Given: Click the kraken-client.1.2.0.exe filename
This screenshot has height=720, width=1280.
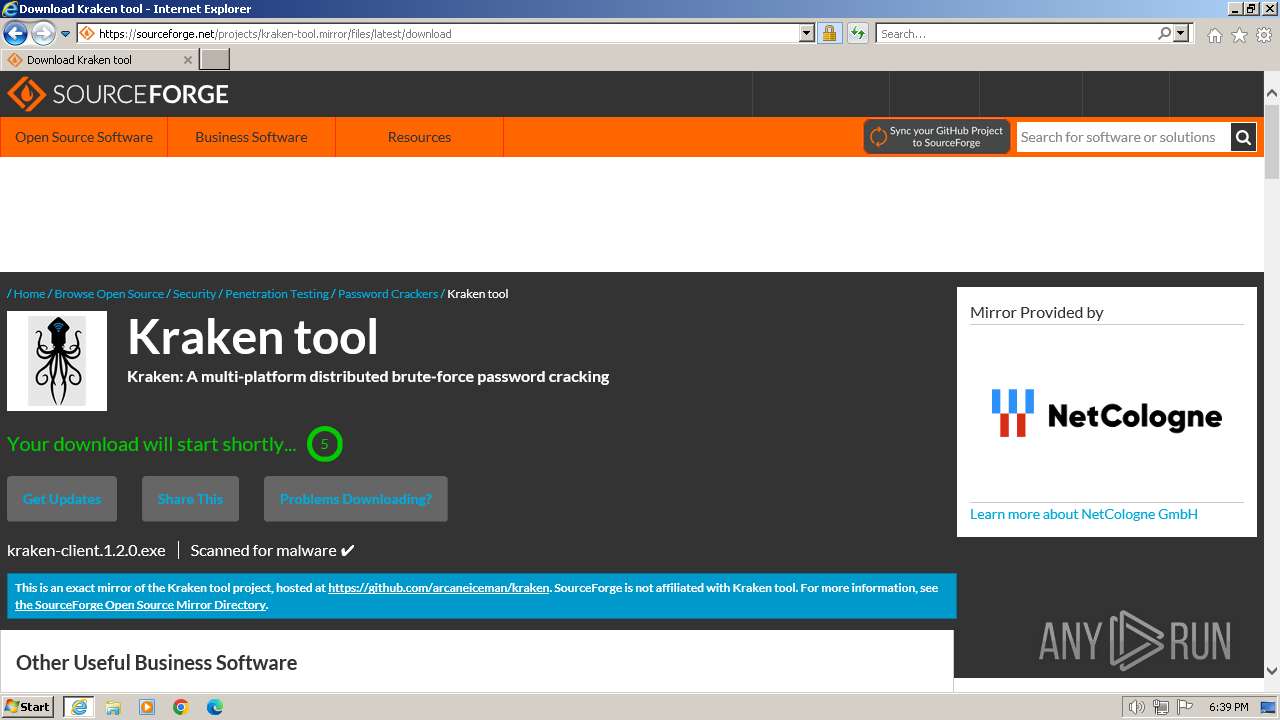Looking at the screenshot, I should 86,550.
